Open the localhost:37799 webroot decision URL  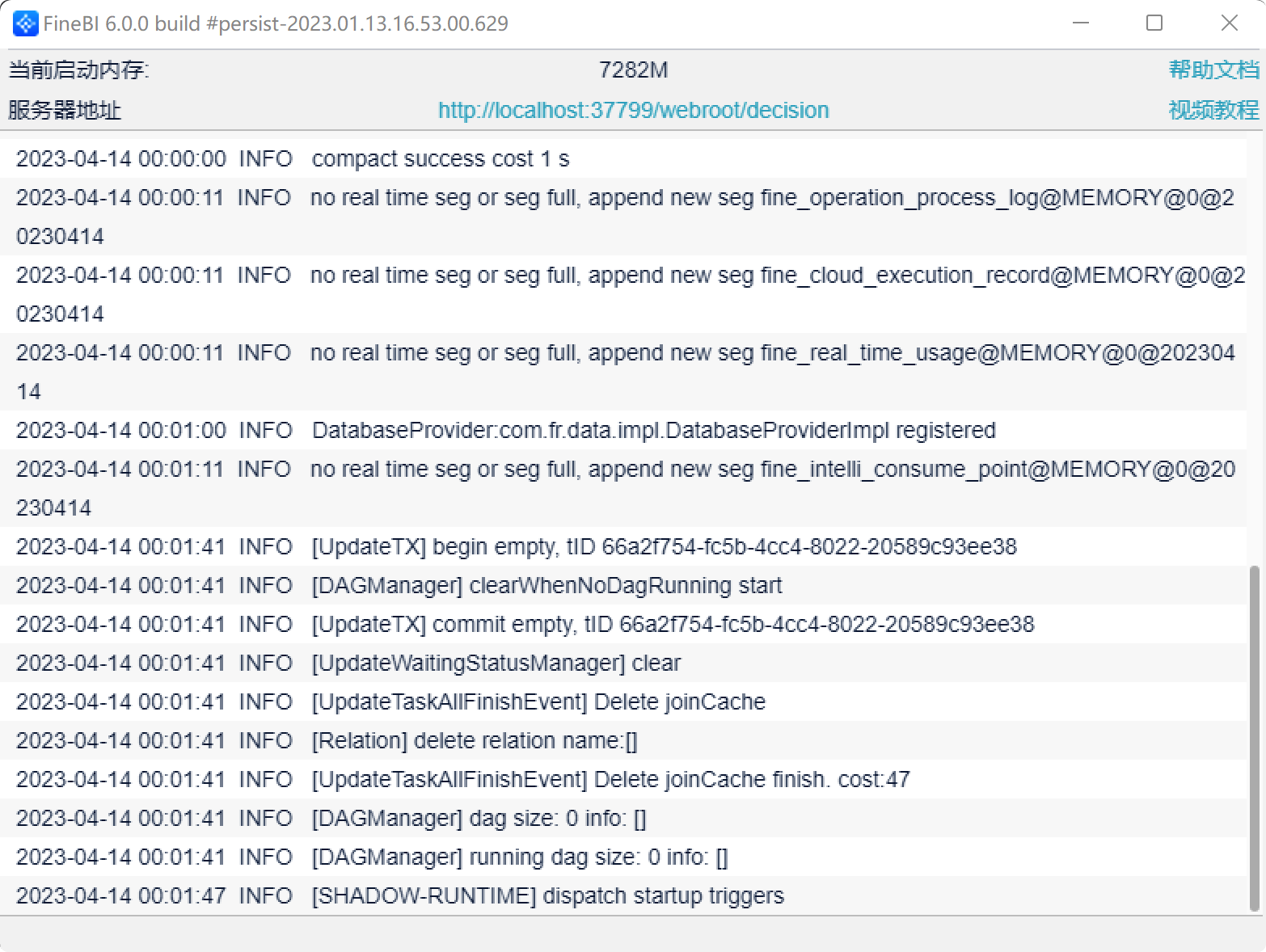pyautogui.click(x=633, y=110)
